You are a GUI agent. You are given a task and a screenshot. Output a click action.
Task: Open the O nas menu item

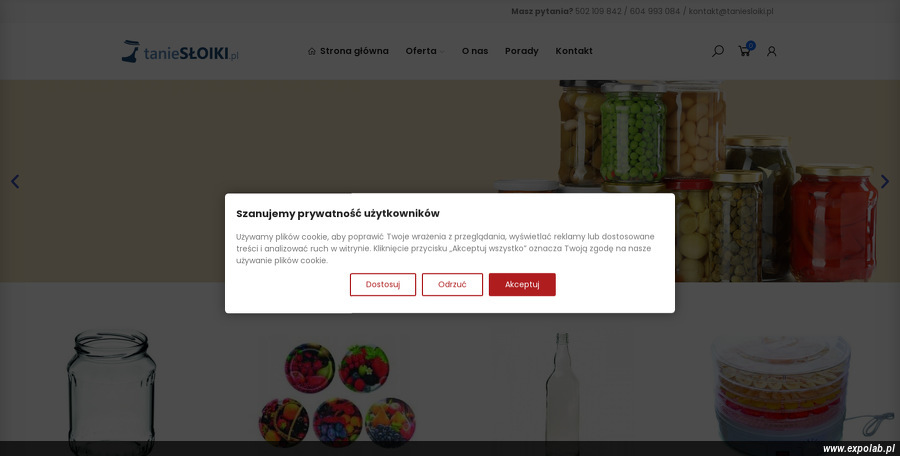475,51
